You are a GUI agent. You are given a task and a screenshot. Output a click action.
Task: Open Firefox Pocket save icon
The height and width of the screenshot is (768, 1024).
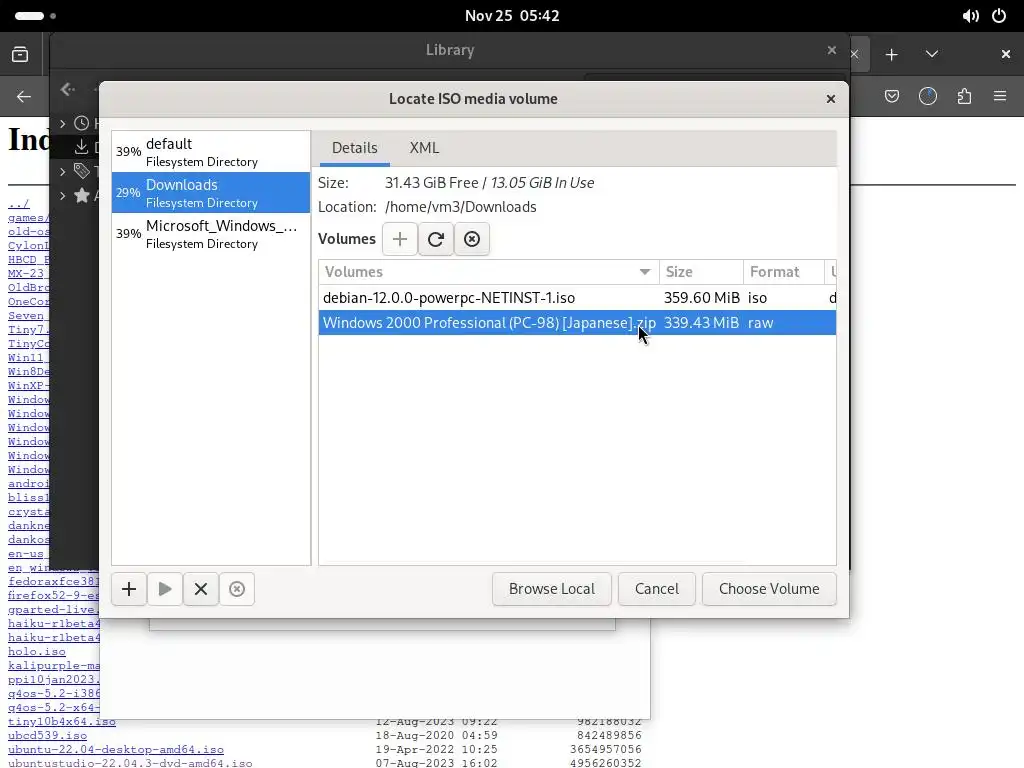point(891,97)
